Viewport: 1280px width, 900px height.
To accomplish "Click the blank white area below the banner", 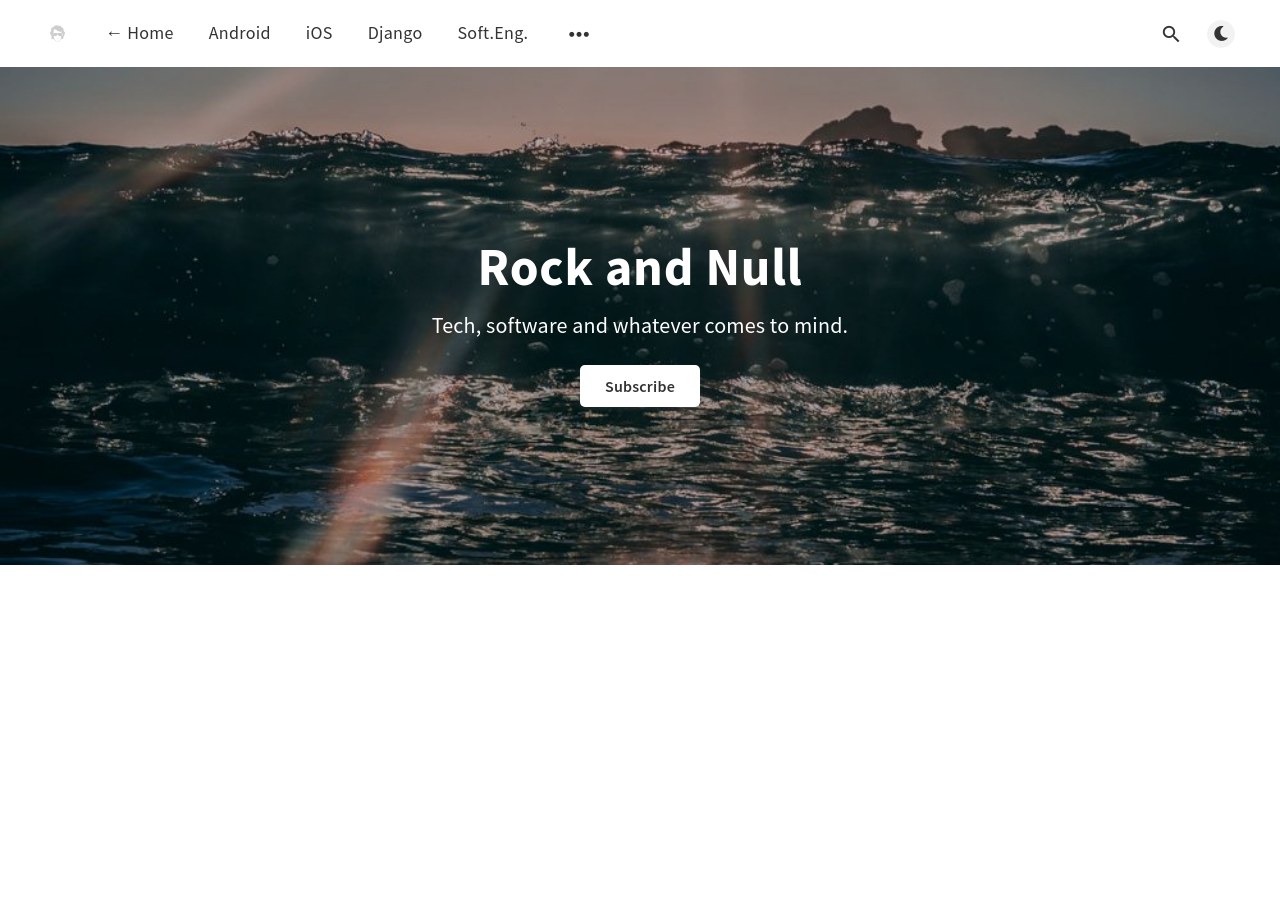I will (x=640, y=732).
